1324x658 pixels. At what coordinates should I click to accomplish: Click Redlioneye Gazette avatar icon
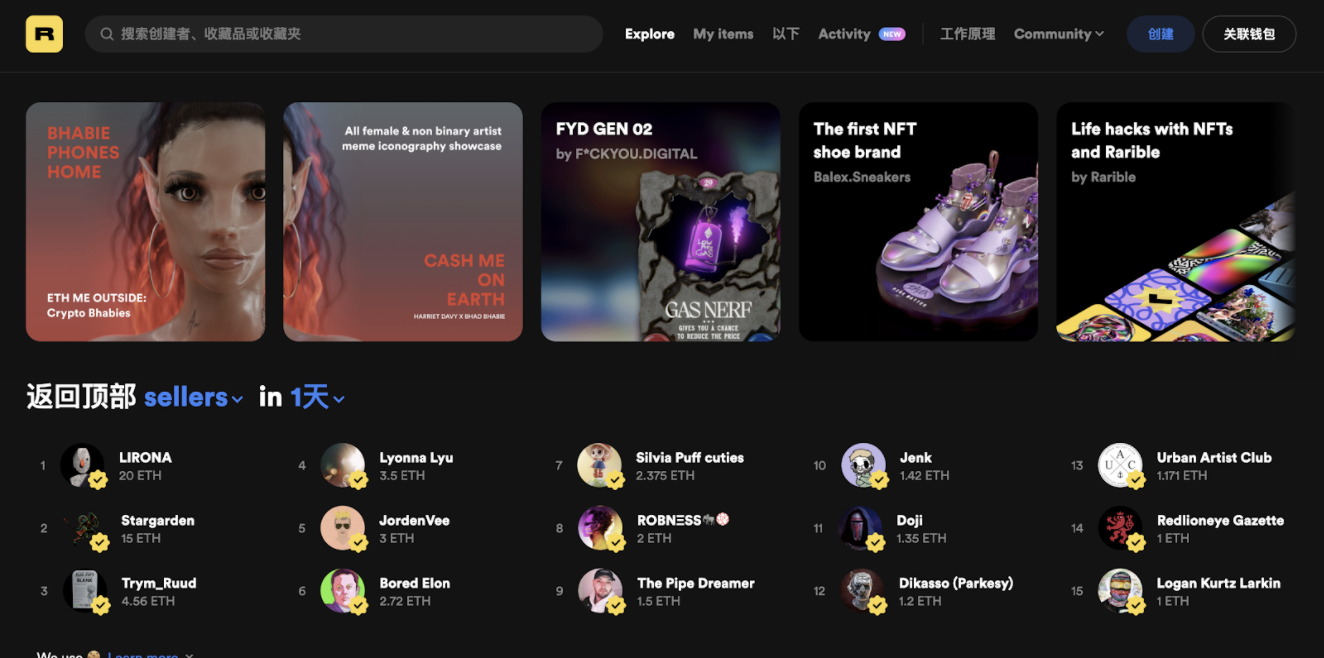[1119, 528]
